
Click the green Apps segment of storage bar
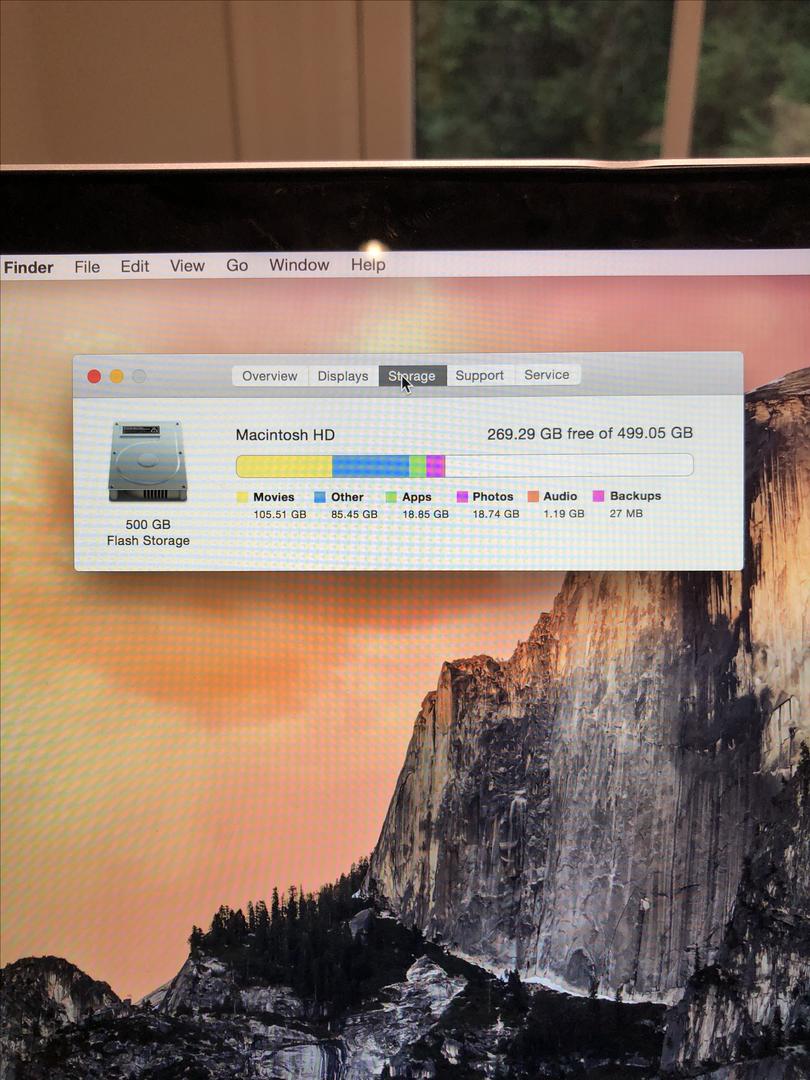click(x=417, y=466)
